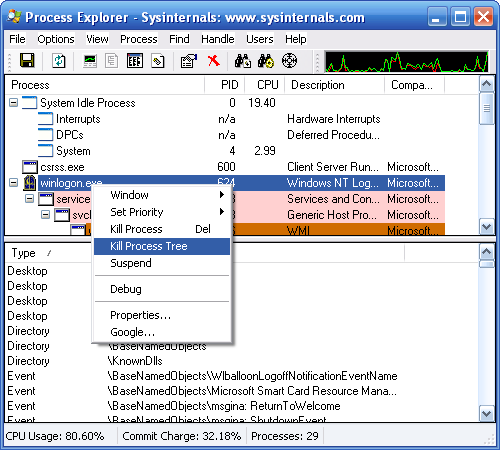Collapse the System Idle Process tree
This screenshot has width=500, height=450.
[x=13, y=103]
